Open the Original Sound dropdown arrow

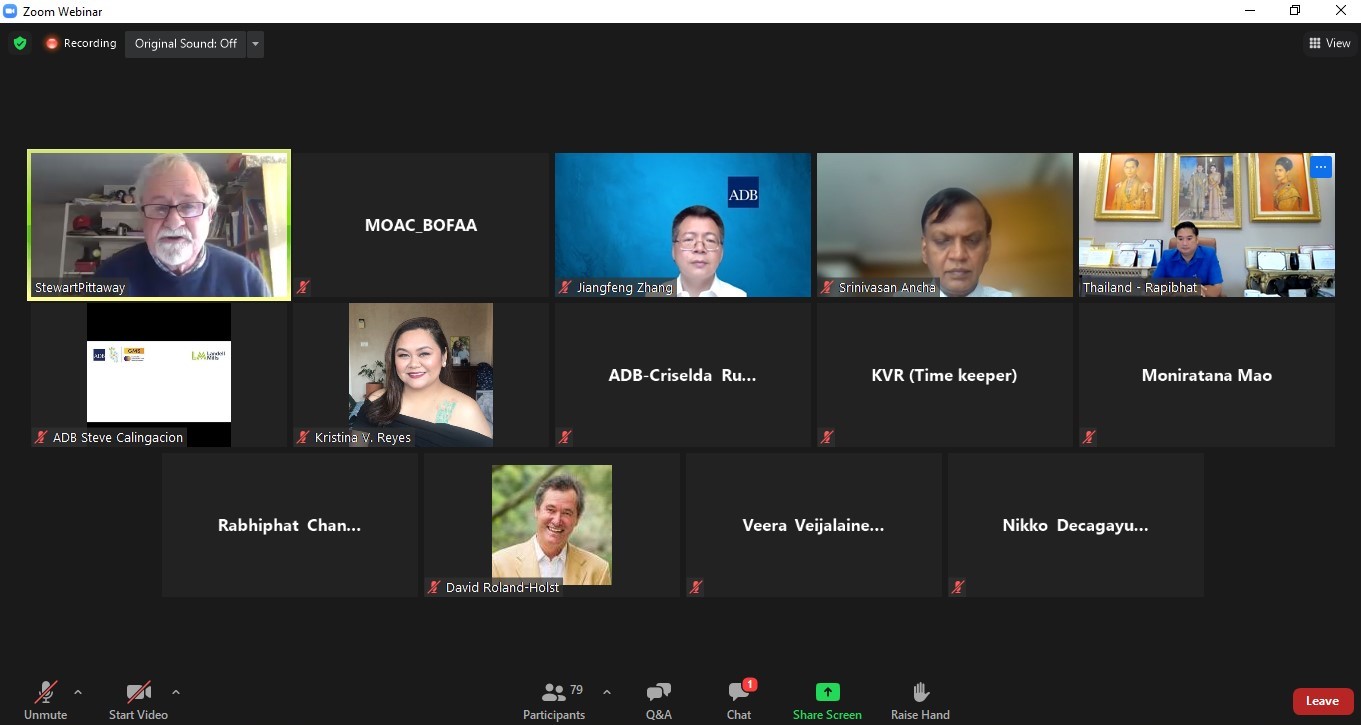coord(255,43)
